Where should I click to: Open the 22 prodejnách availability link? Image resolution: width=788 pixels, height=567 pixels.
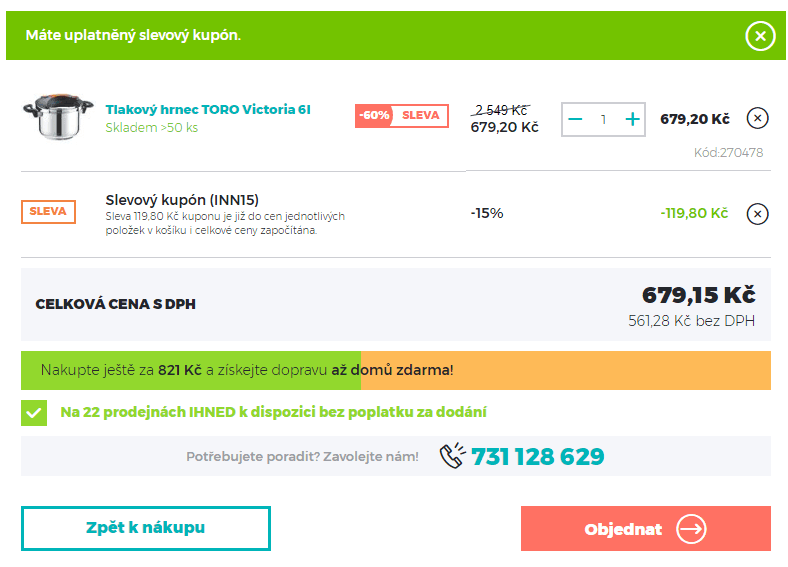273,412
